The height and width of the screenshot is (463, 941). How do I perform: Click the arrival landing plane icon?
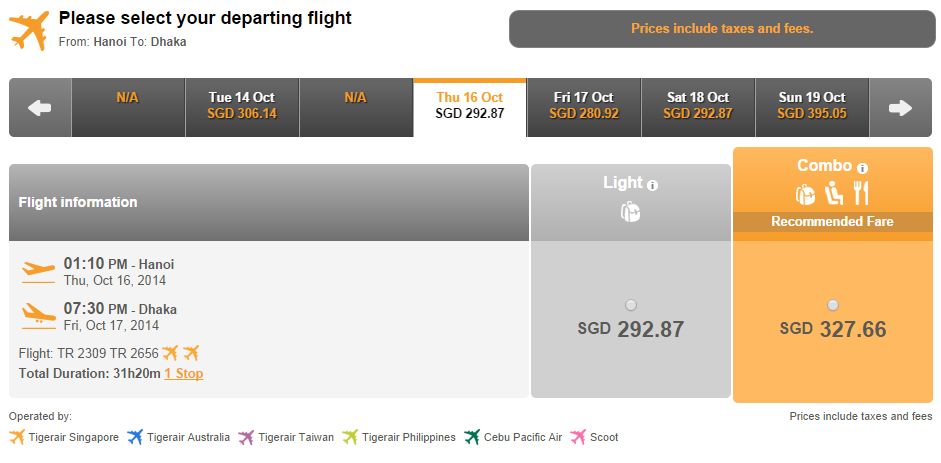click(x=38, y=316)
